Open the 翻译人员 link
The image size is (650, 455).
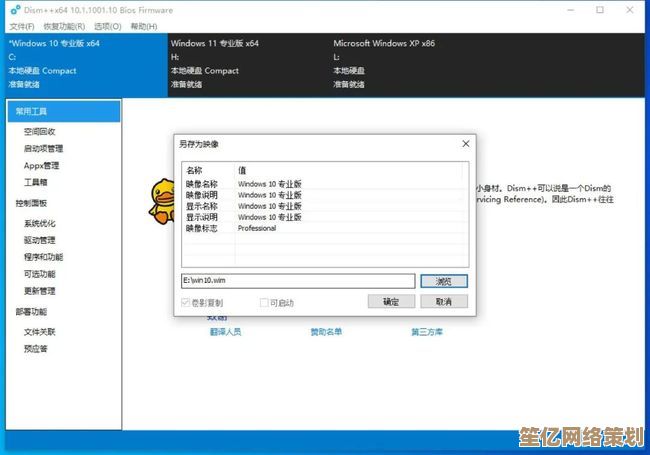(x=226, y=332)
